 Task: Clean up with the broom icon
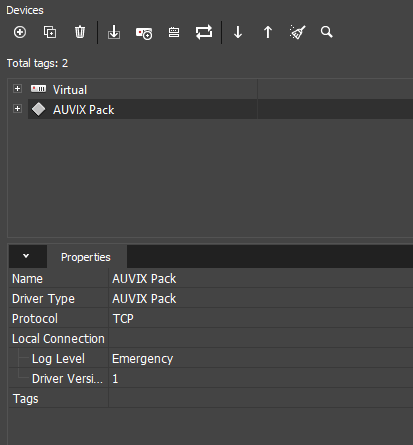click(297, 32)
